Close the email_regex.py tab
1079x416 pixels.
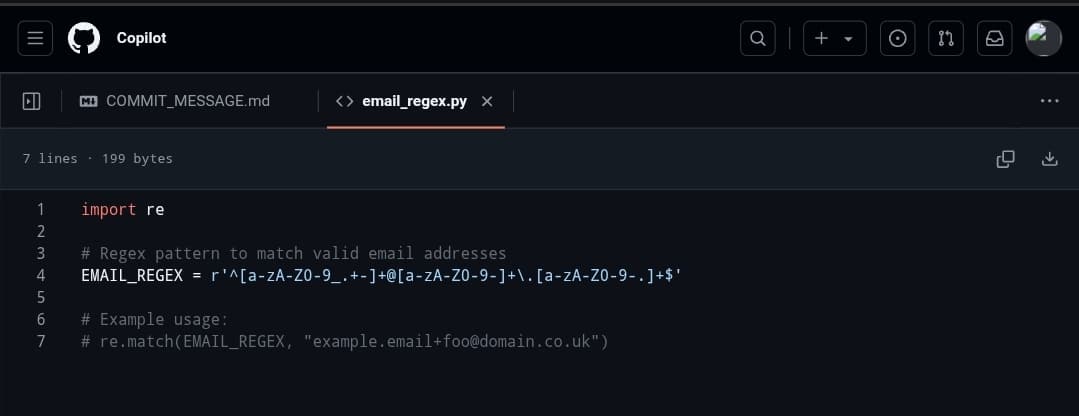tap(487, 101)
